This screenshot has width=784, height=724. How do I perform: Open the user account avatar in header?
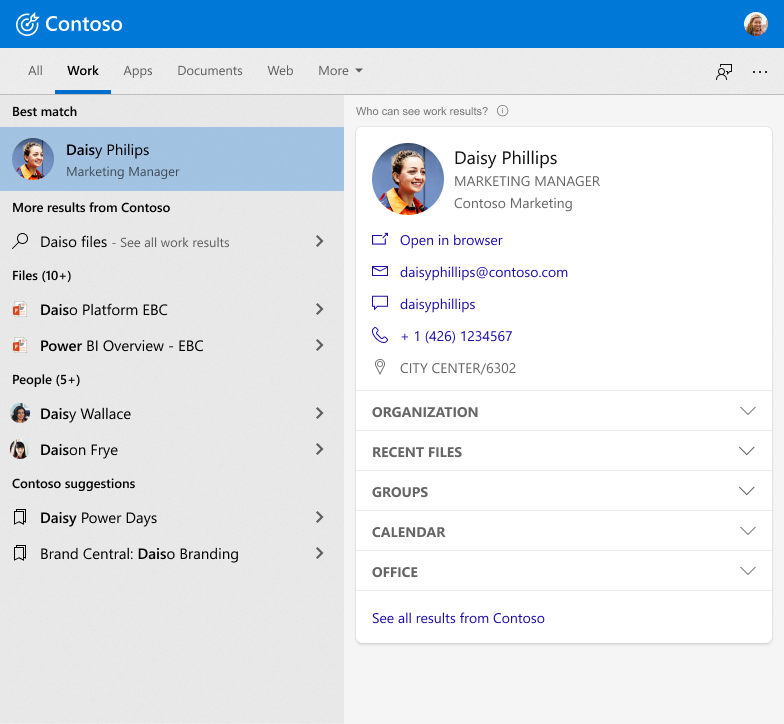[x=756, y=24]
